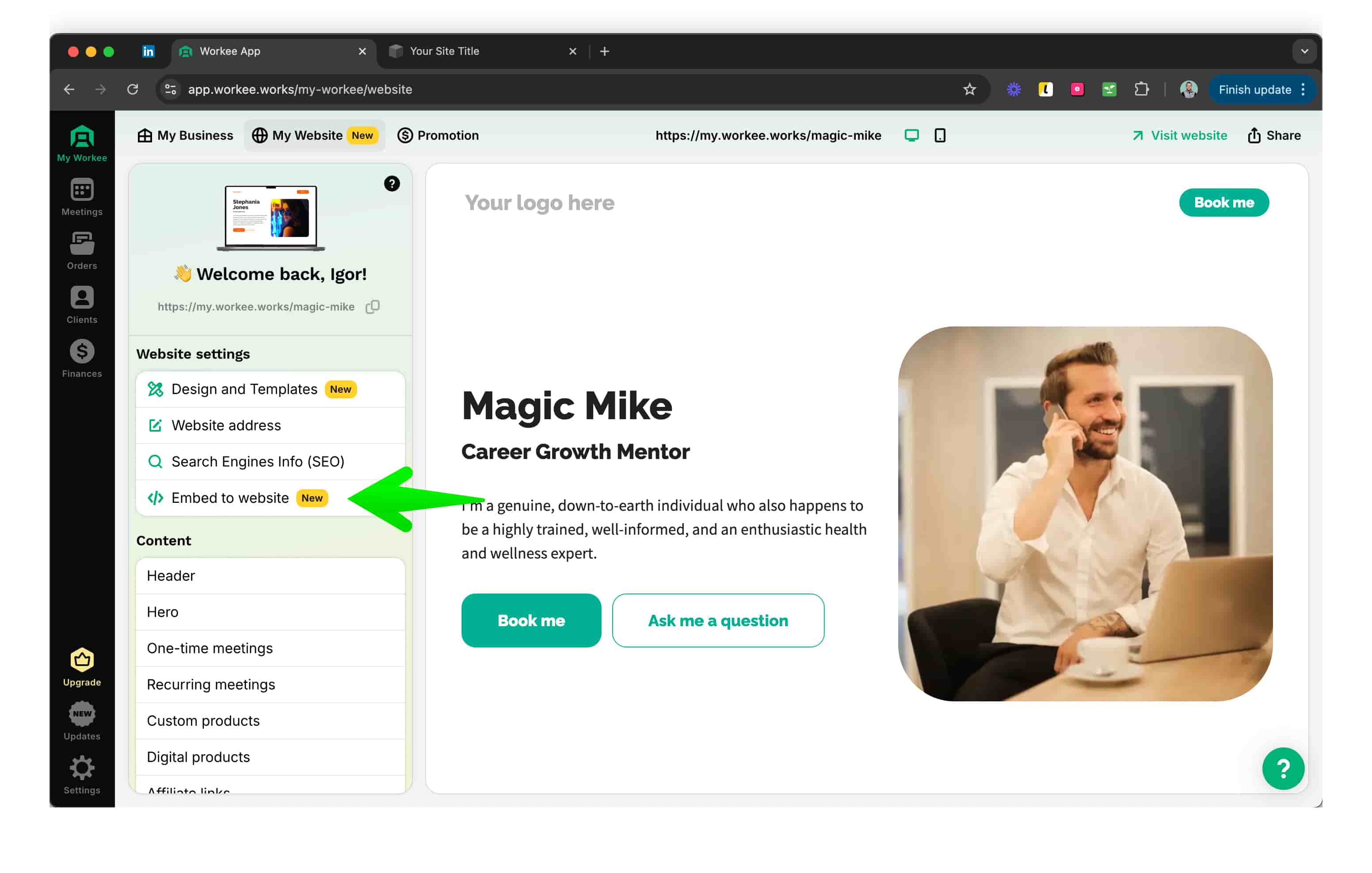Click the header Book me button
The width and height of the screenshot is (1372, 873).
1224,203
